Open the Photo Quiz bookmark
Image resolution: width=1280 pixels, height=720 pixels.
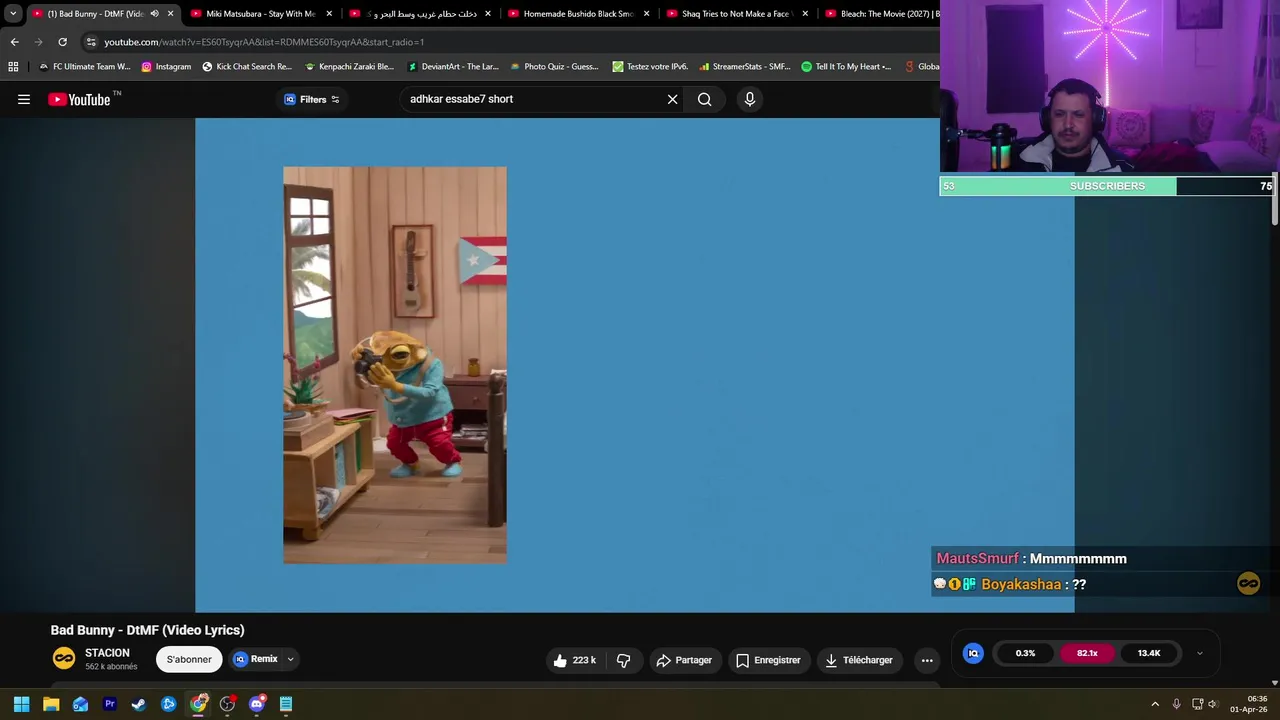[555, 67]
